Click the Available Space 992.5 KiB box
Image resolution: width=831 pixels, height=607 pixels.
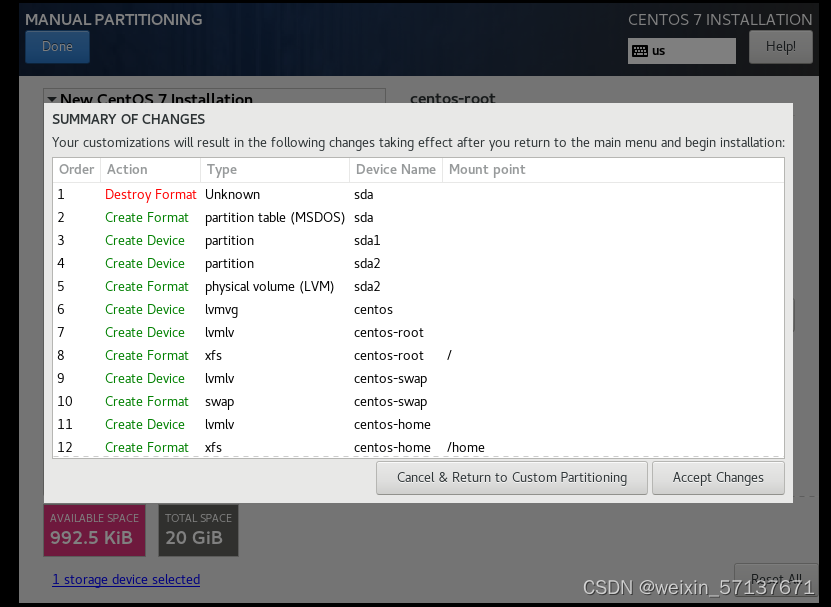[94, 530]
